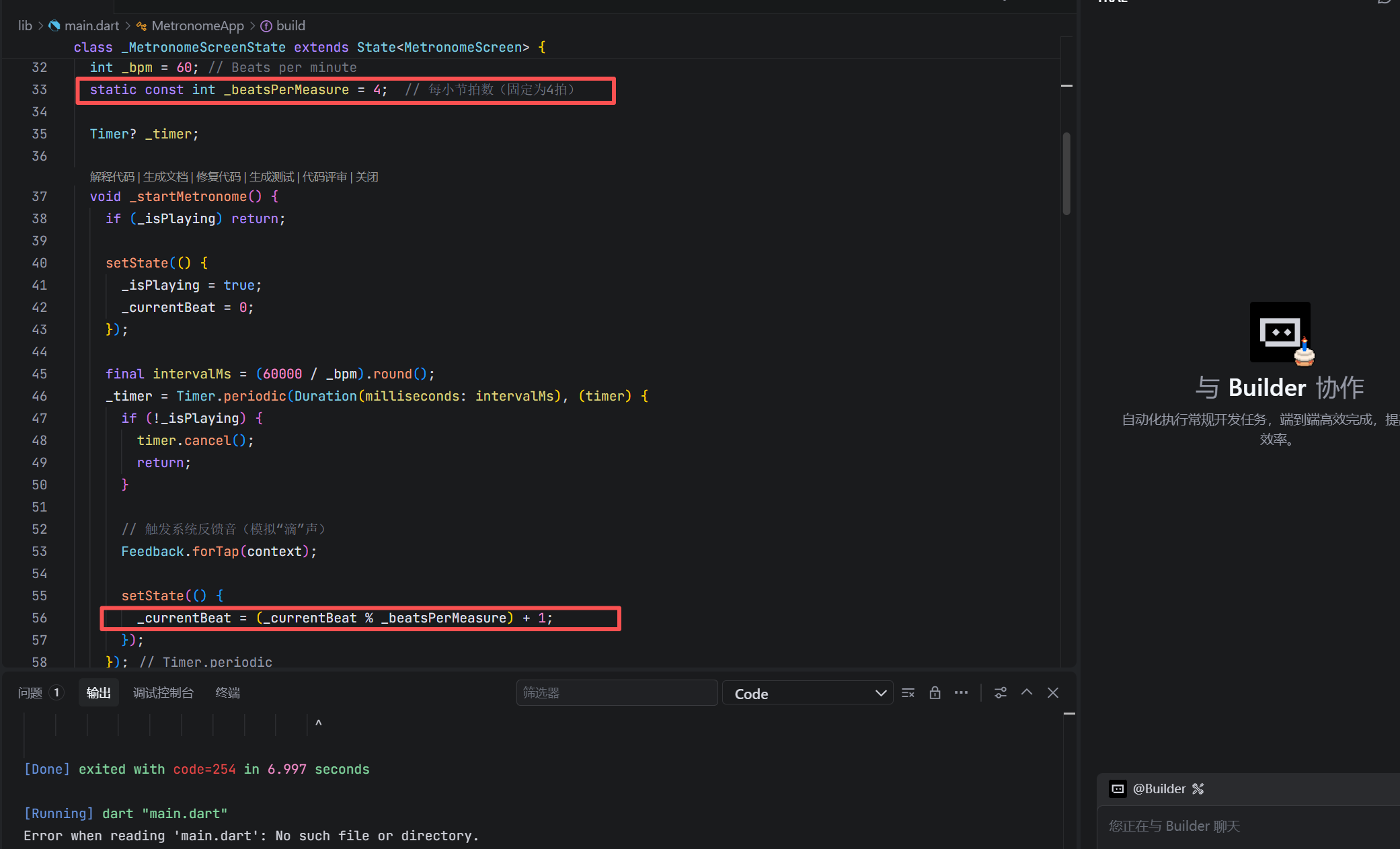Screen dimensions: 1400x849
Task: Open the main.dart breadcrumb dropdown
Action: 91,26
